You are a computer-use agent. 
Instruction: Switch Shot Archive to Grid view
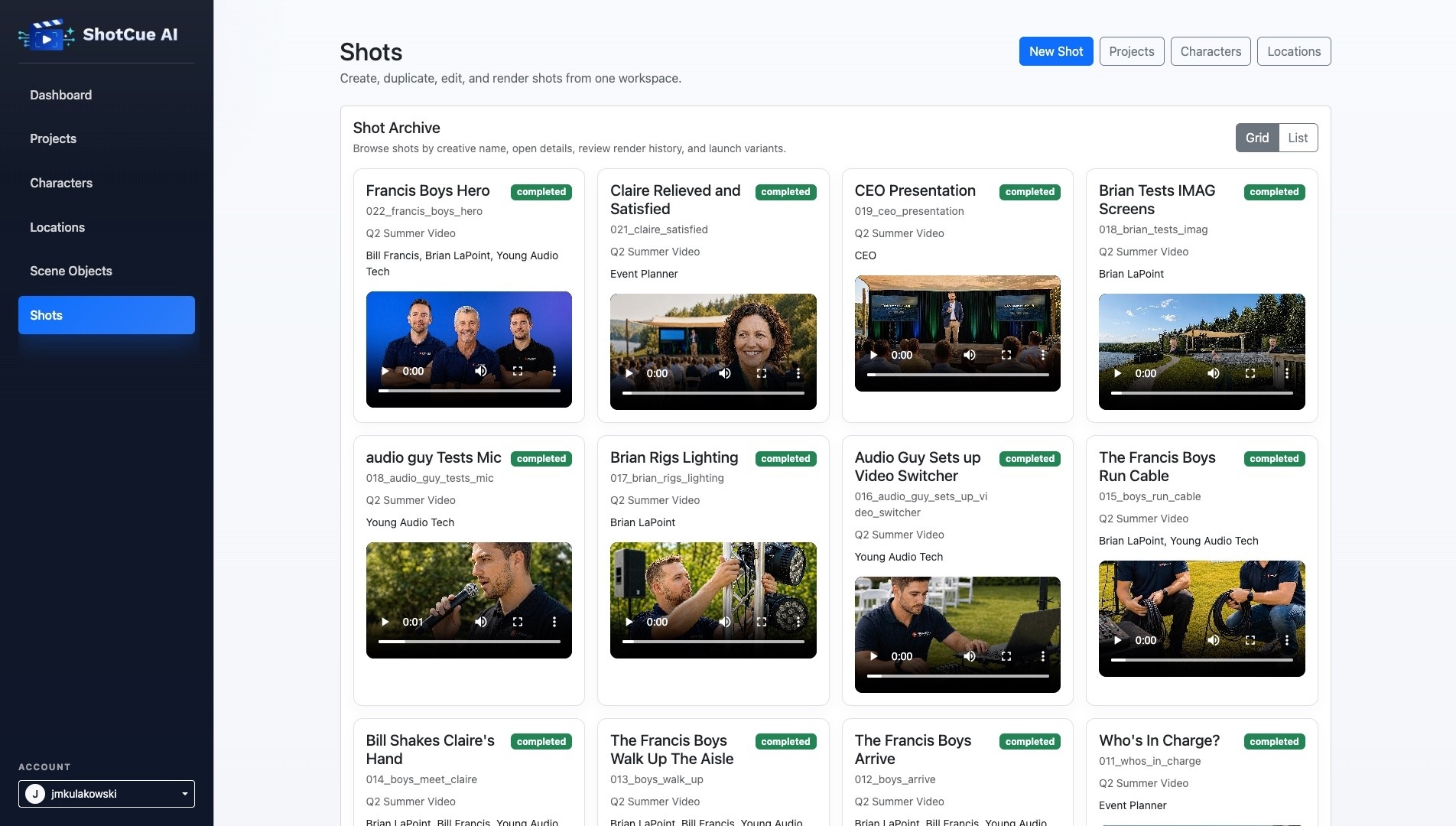[1256, 138]
